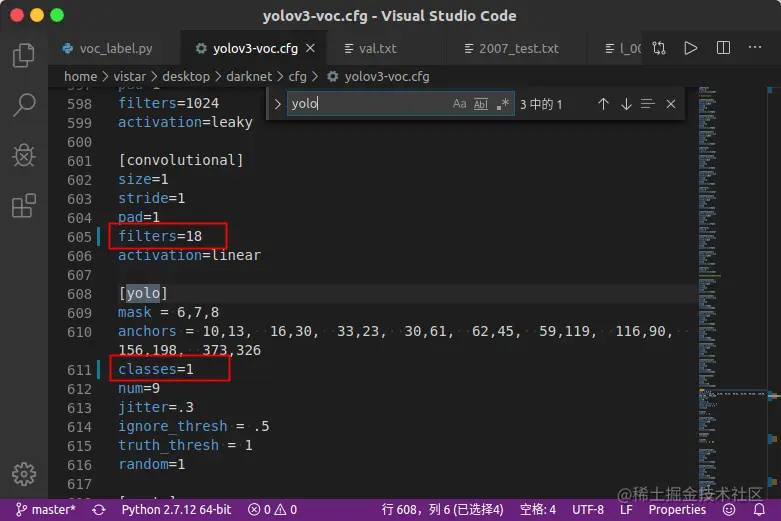Click the filters=1024 line

click(x=168, y=103)
